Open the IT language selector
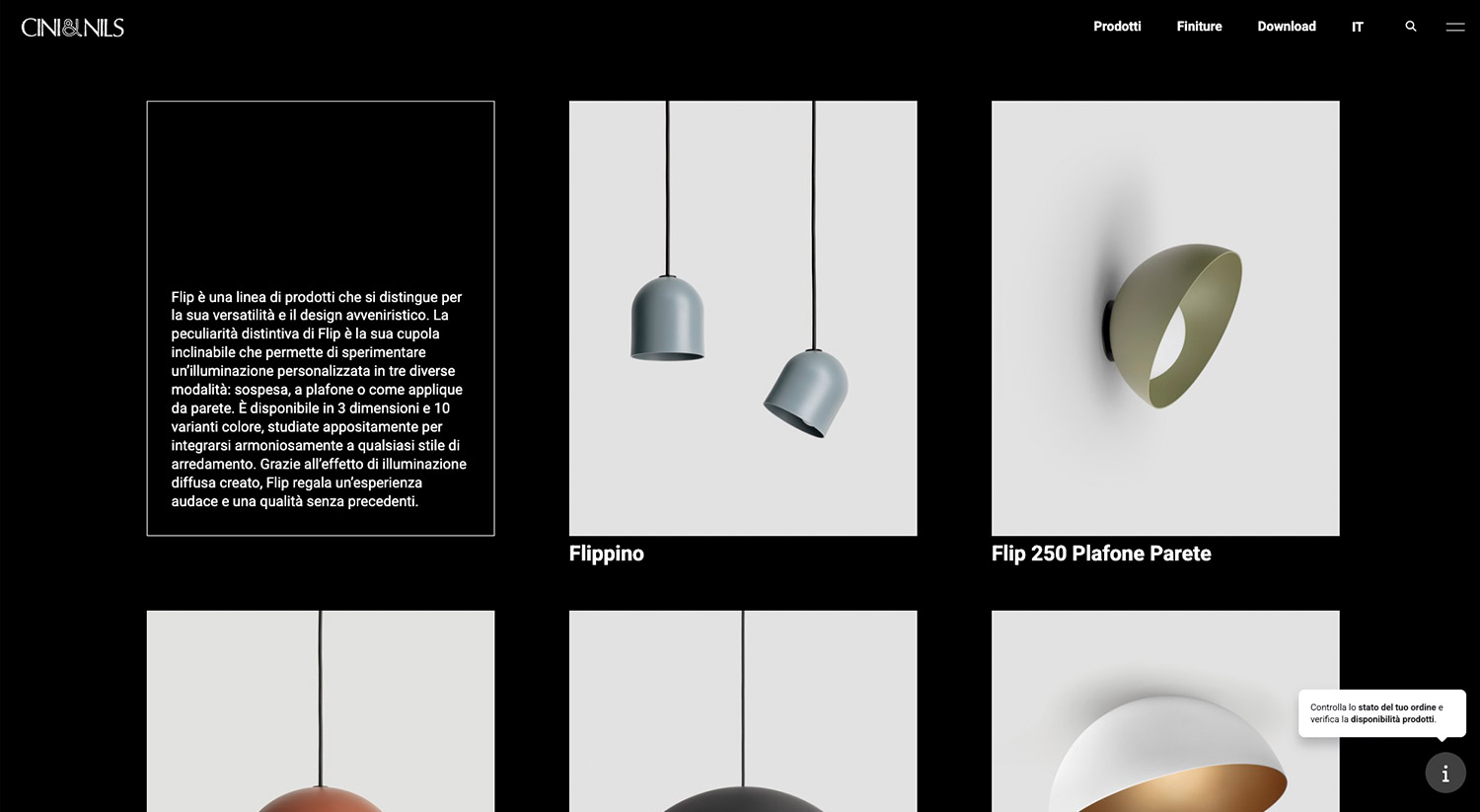Screen dimensions: 1480x812 1358,27
